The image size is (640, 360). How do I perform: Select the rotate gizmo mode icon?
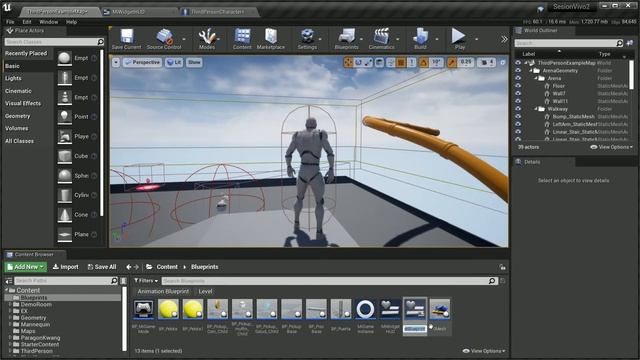[x=358, y=62]
